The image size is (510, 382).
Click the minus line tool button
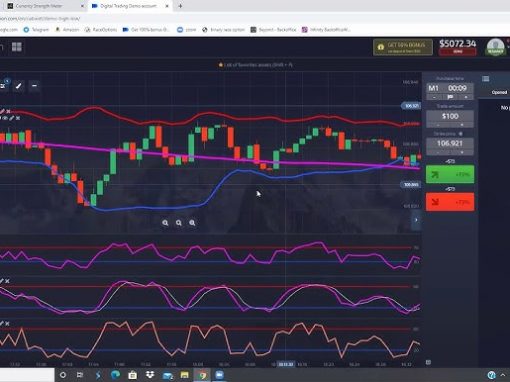pos(34,86)
